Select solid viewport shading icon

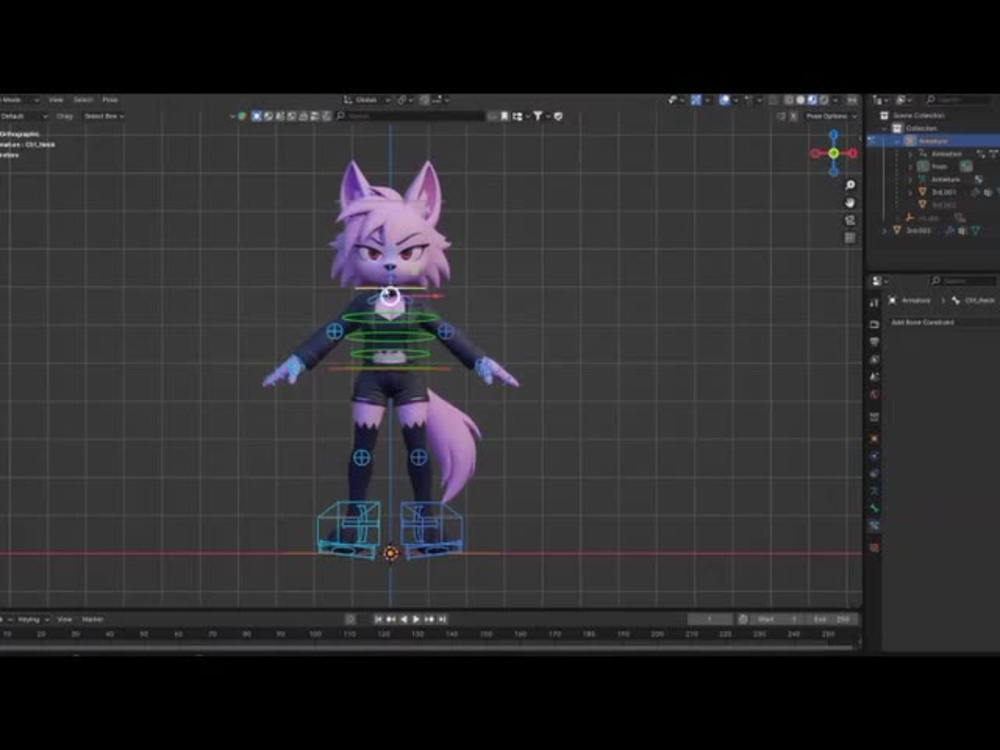click(800, 100)
